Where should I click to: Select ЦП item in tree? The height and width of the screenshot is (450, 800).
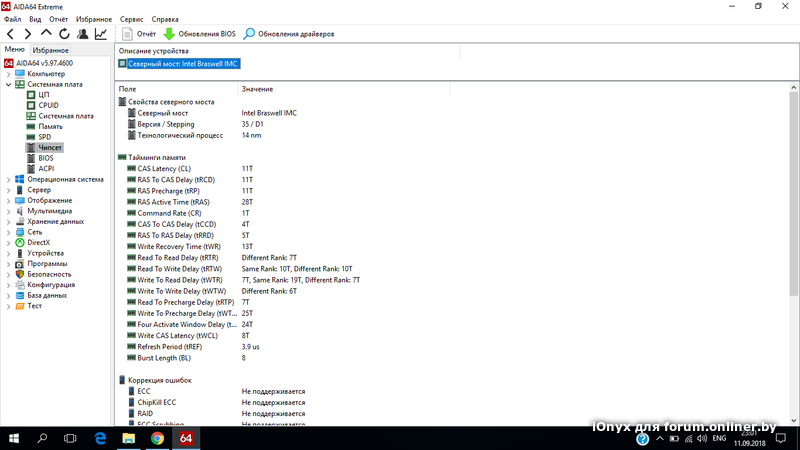44,95
